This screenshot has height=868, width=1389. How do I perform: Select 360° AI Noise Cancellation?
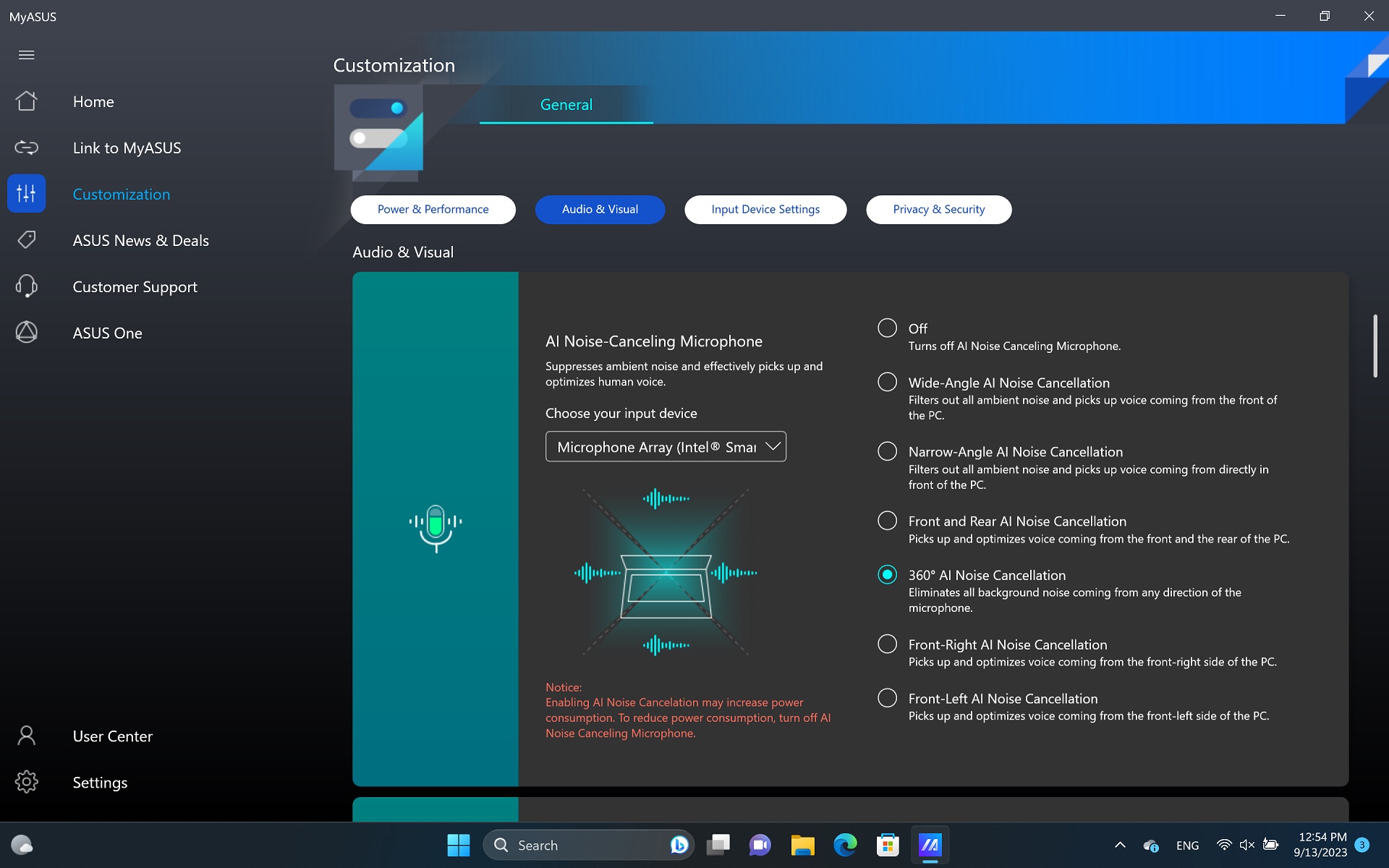887,574
